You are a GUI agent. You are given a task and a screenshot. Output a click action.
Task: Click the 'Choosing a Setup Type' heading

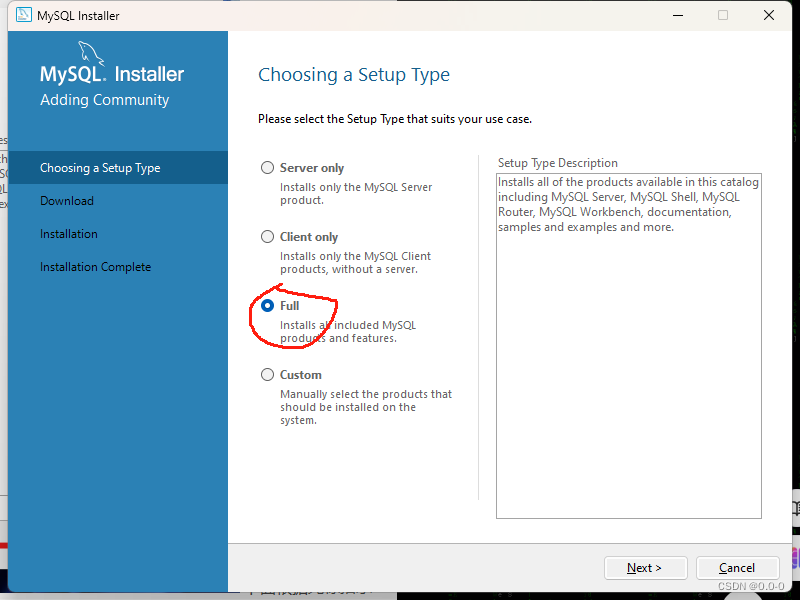pyautogui.click(x=354, y=75)
